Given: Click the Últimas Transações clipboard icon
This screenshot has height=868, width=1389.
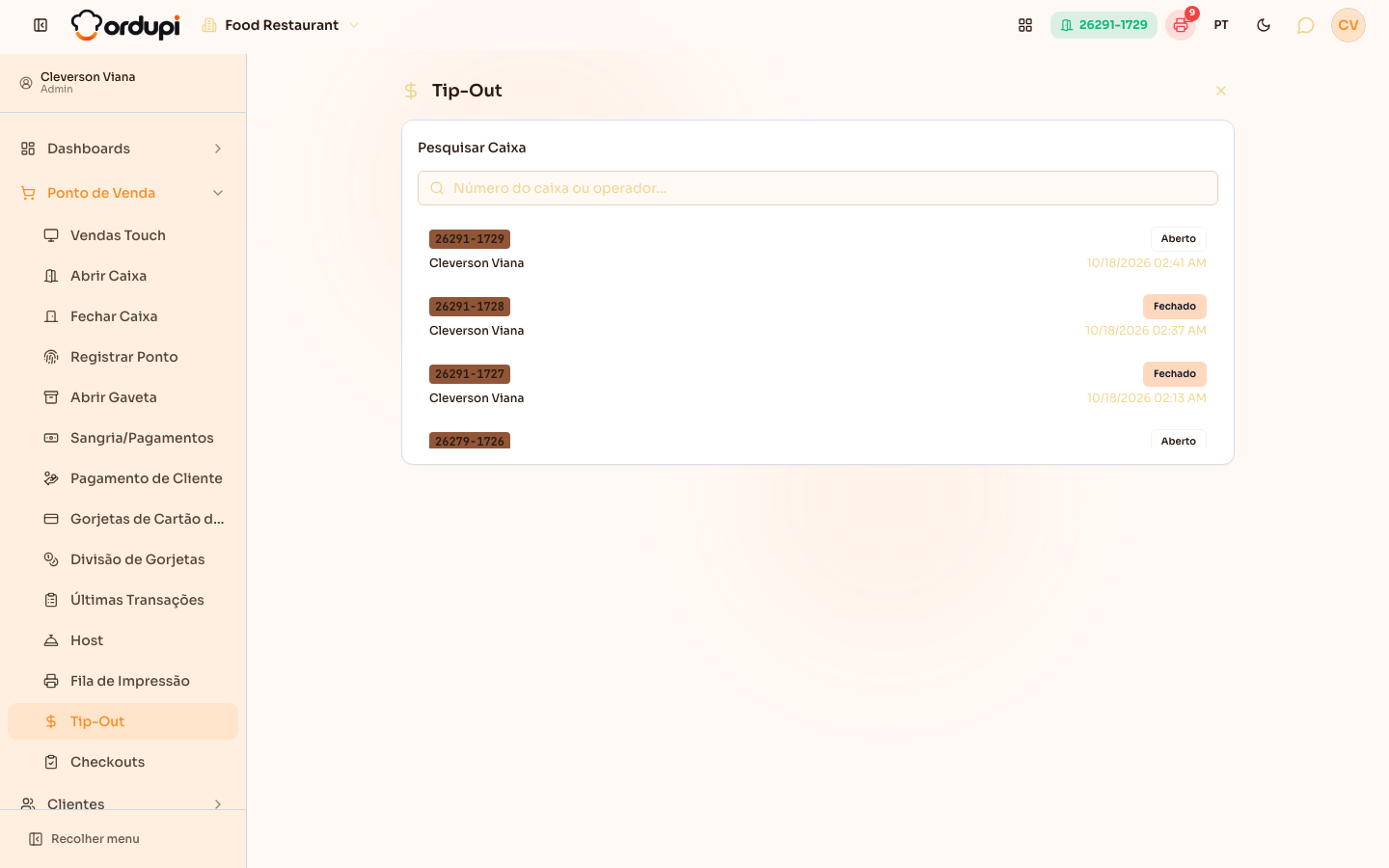Looking at the screenshot, I should click(51, 600).
